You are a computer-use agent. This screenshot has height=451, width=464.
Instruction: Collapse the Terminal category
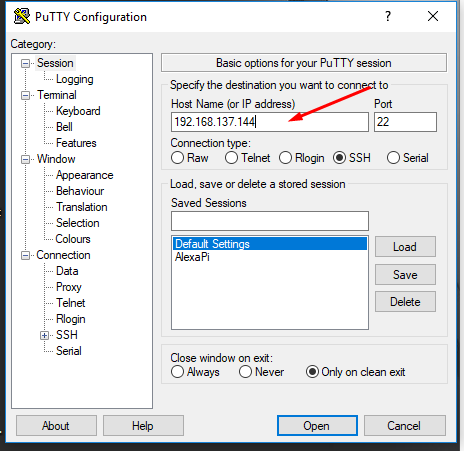pyautogui.click(x=25, y=96)
